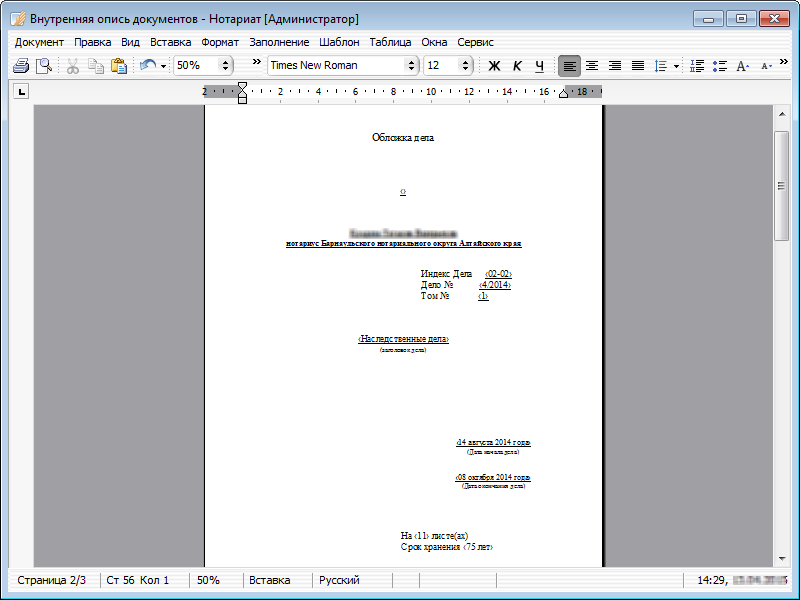
Task: Toggle Bold (Ж) formatting
Action: click(493, 66)
